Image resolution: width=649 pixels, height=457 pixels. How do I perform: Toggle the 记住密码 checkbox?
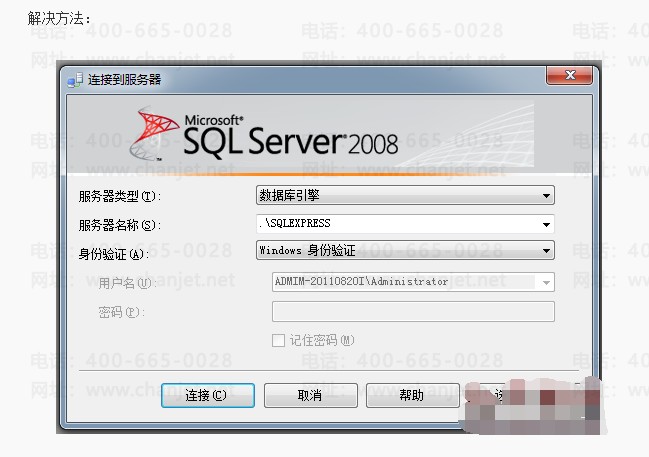278,341
